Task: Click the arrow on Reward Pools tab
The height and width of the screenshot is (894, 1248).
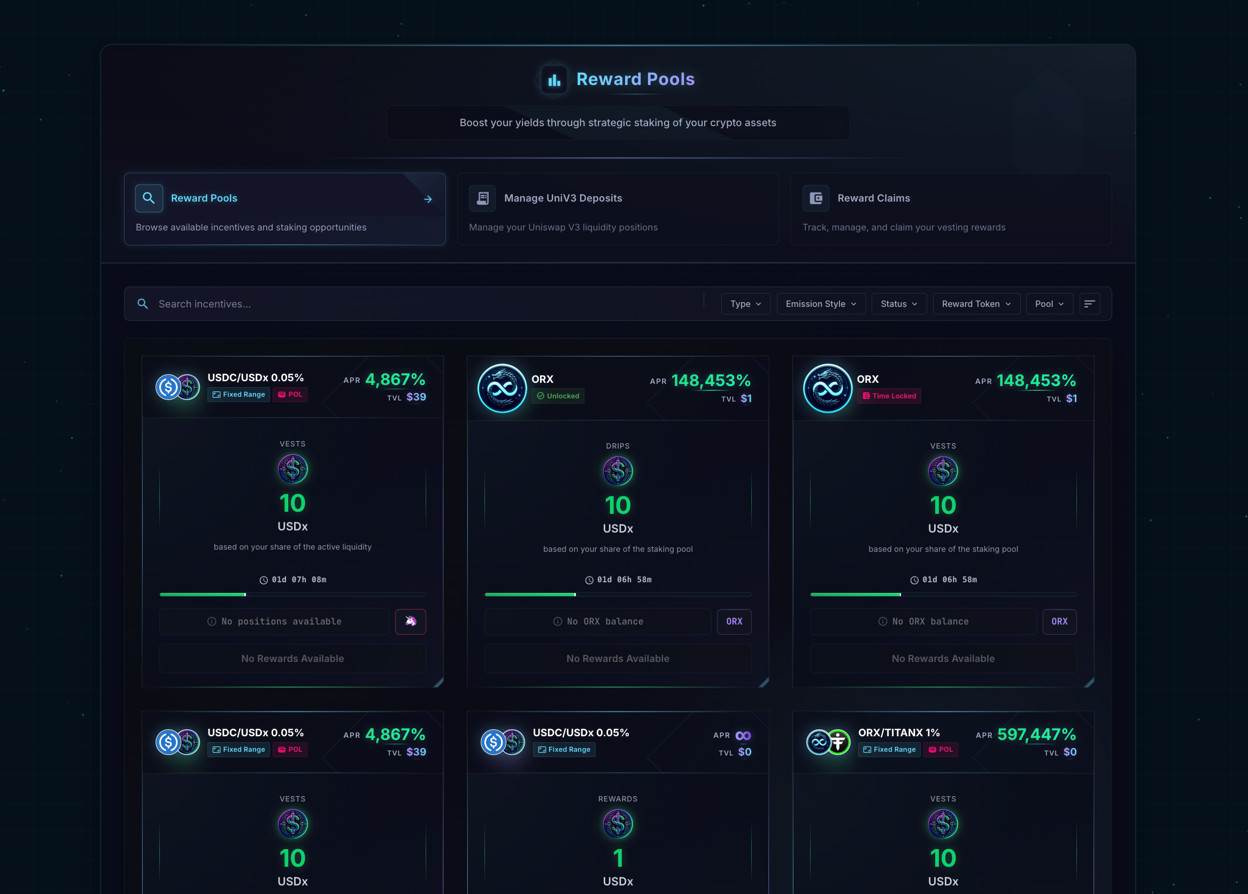Action: (x=428, y=199)
